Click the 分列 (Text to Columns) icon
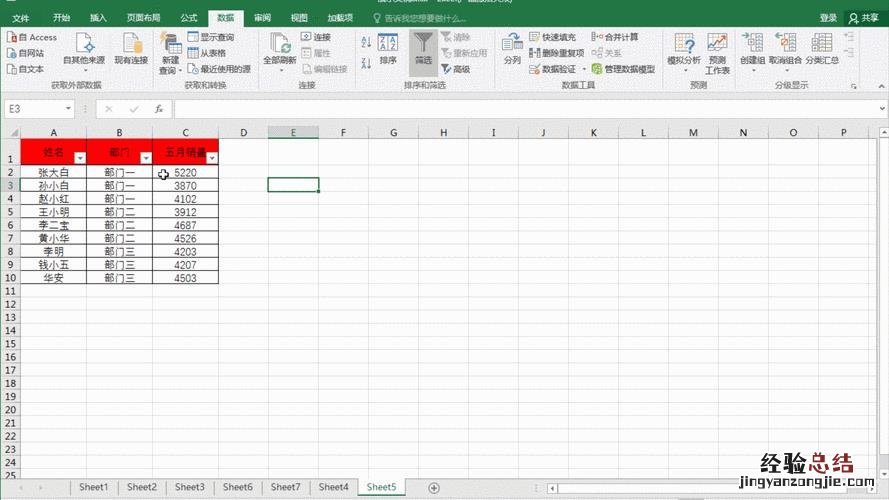This screenshot has width=889, height=500. point(512,46)
